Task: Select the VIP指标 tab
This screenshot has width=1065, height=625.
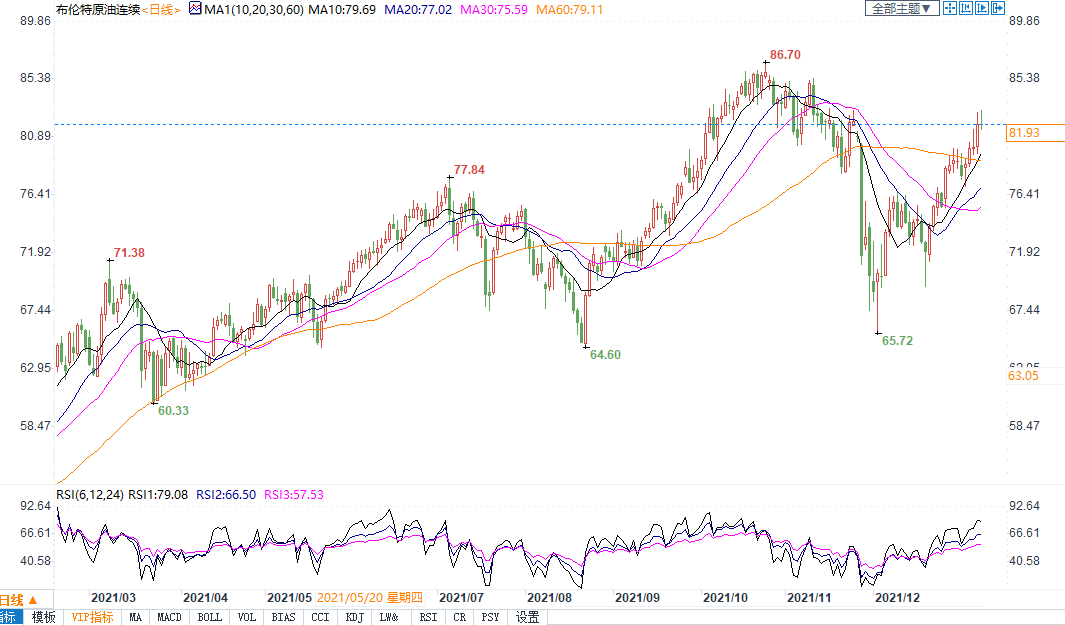Action: [x=92, y=617]
